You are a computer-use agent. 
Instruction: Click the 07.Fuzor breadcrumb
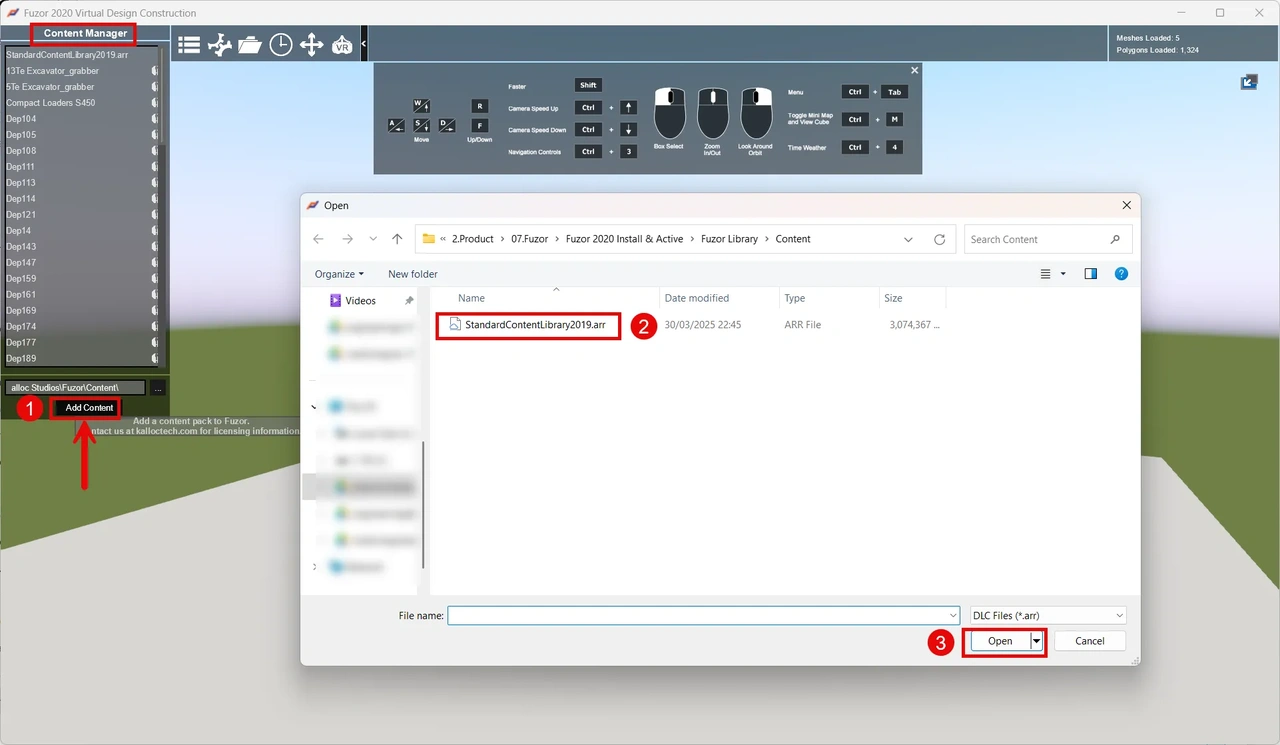point(529,239)
